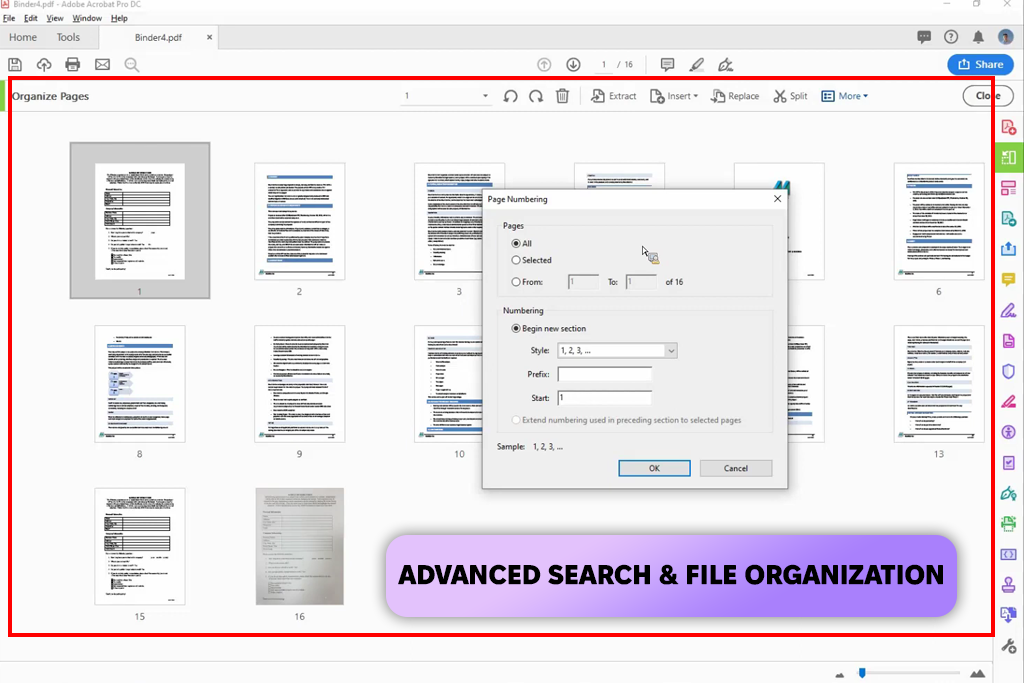Viewport: 1024px width, 683px height.
Task: Select the green Organize Pages sidebar tool
Action: [x=1008, y=157]
